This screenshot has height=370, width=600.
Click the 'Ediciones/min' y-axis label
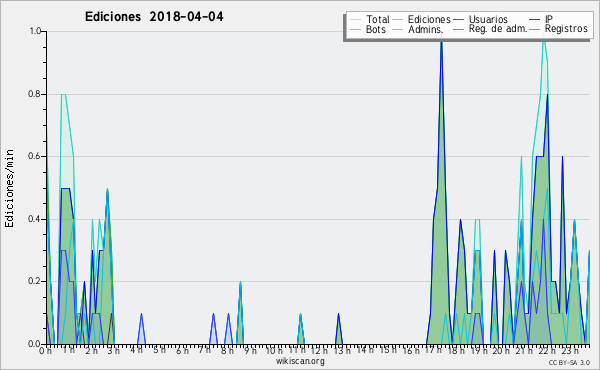click(x=9, y=188)
